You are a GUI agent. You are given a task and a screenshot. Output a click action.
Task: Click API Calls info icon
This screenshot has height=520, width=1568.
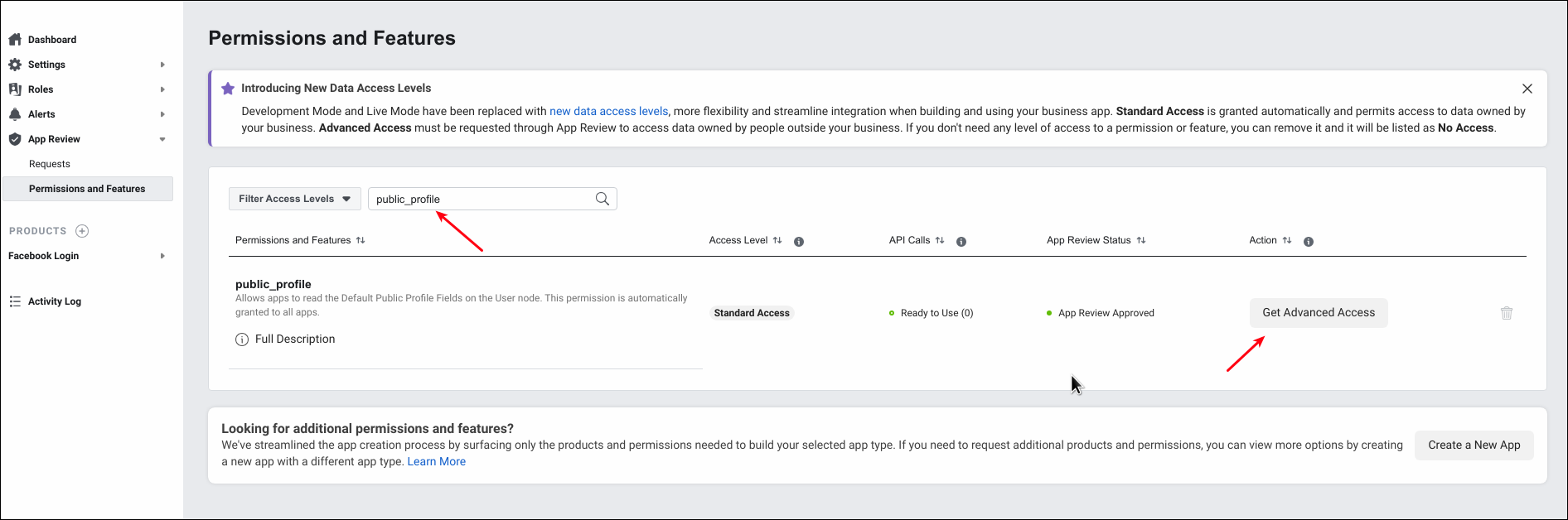pos(961,242)
